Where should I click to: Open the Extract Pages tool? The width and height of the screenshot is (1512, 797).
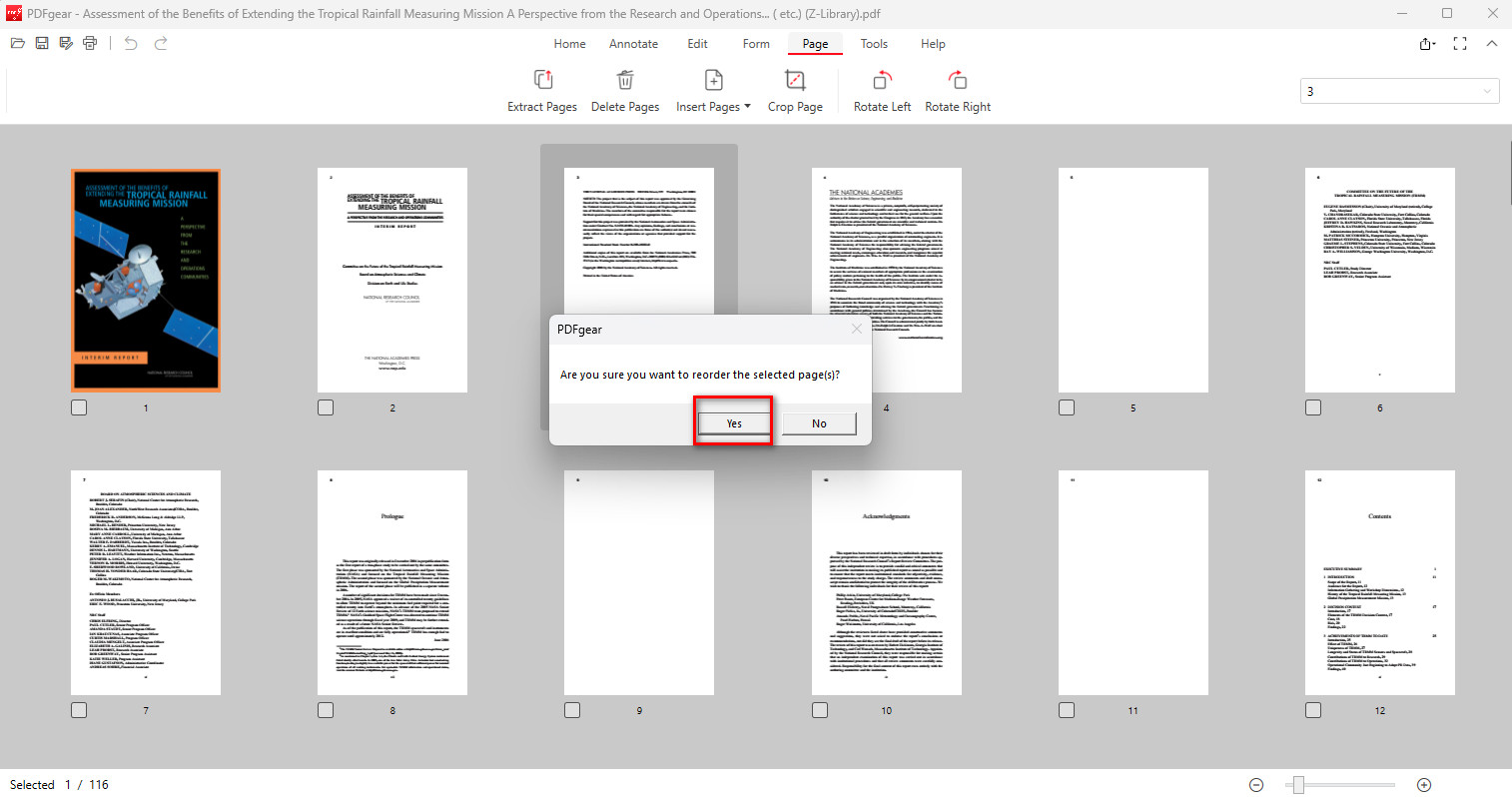tap(541, 90)
